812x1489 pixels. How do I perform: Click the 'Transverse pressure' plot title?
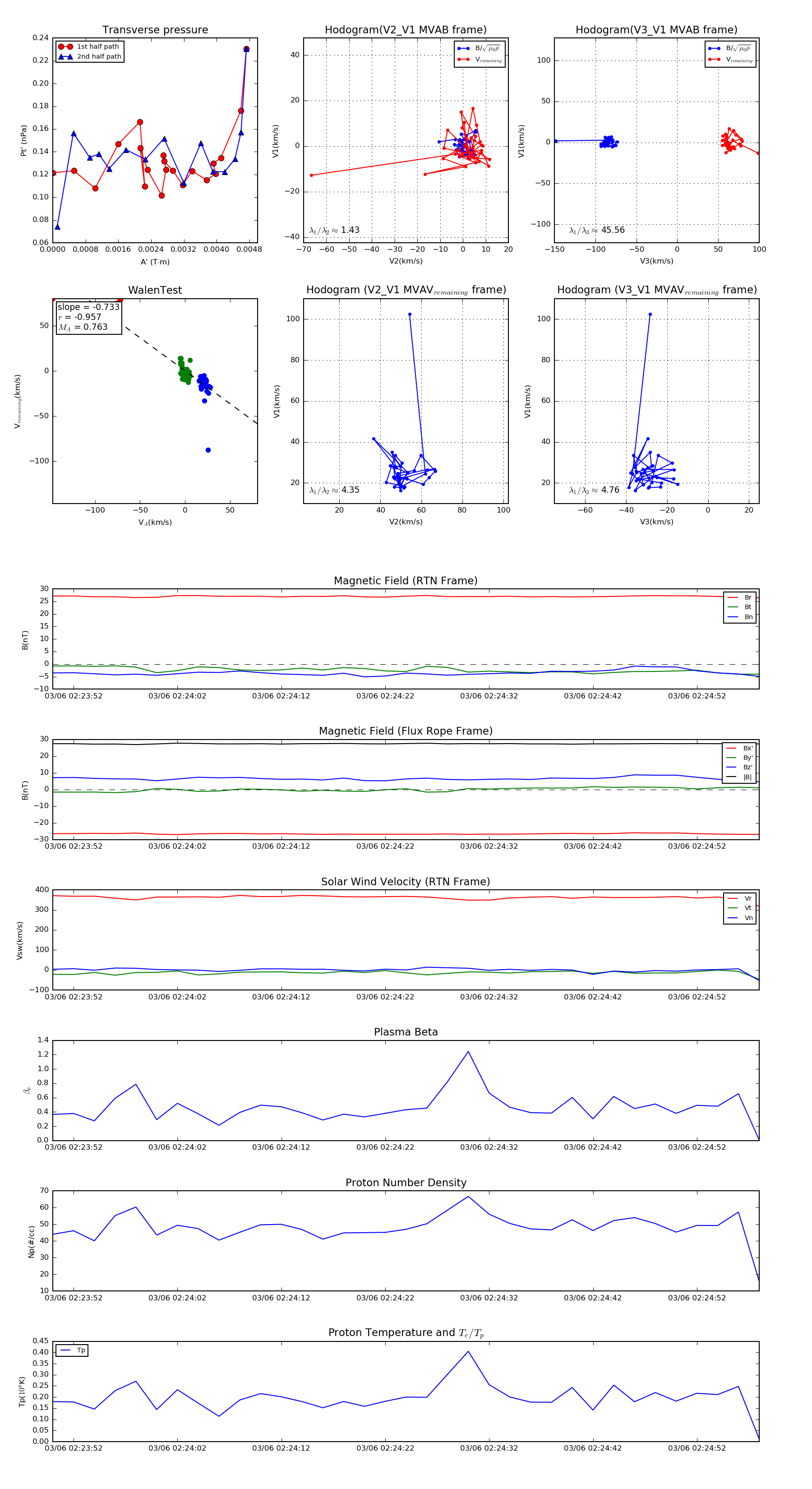tap(155, 30)
